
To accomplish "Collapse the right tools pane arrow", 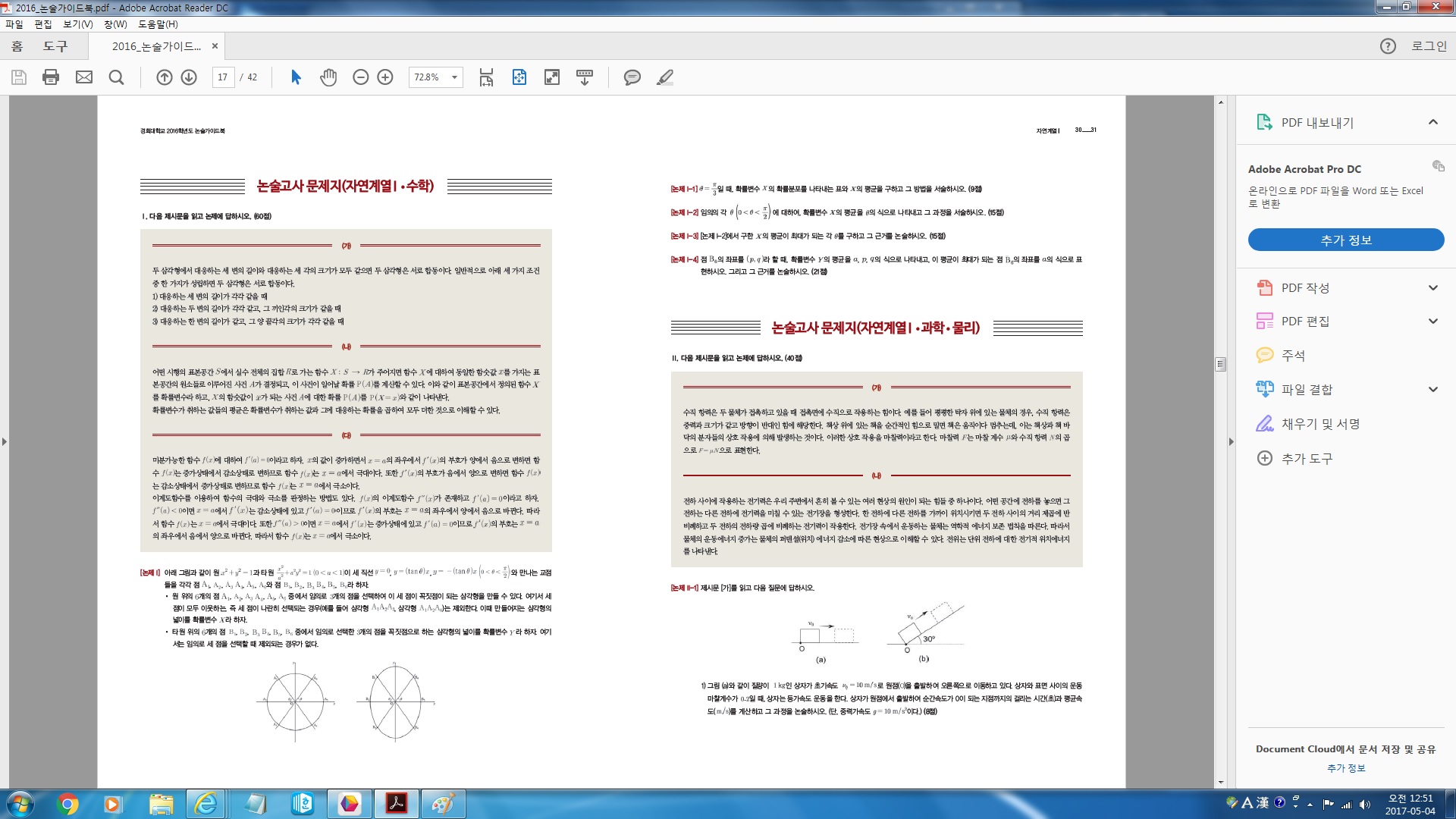I will (1231, 441).
